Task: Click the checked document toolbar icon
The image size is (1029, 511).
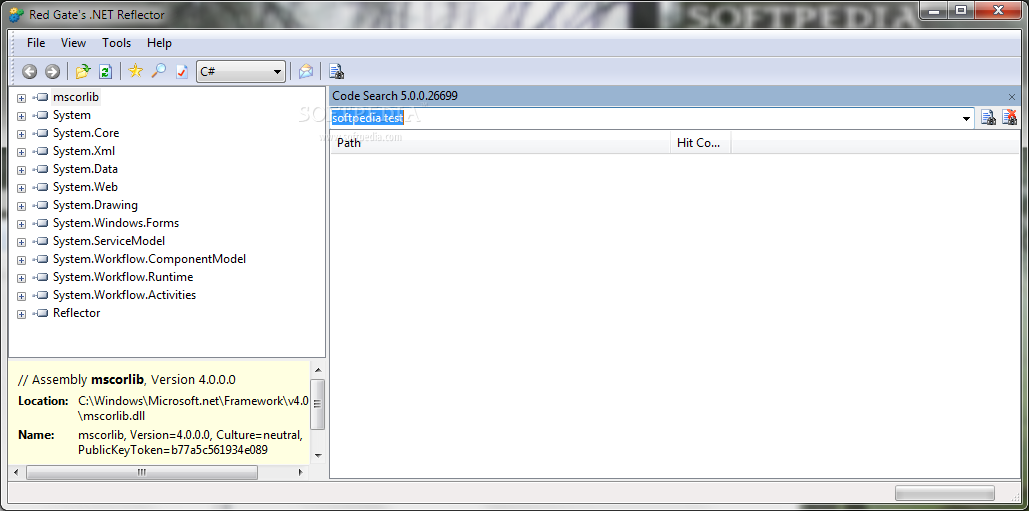Action: pos(182,72)
